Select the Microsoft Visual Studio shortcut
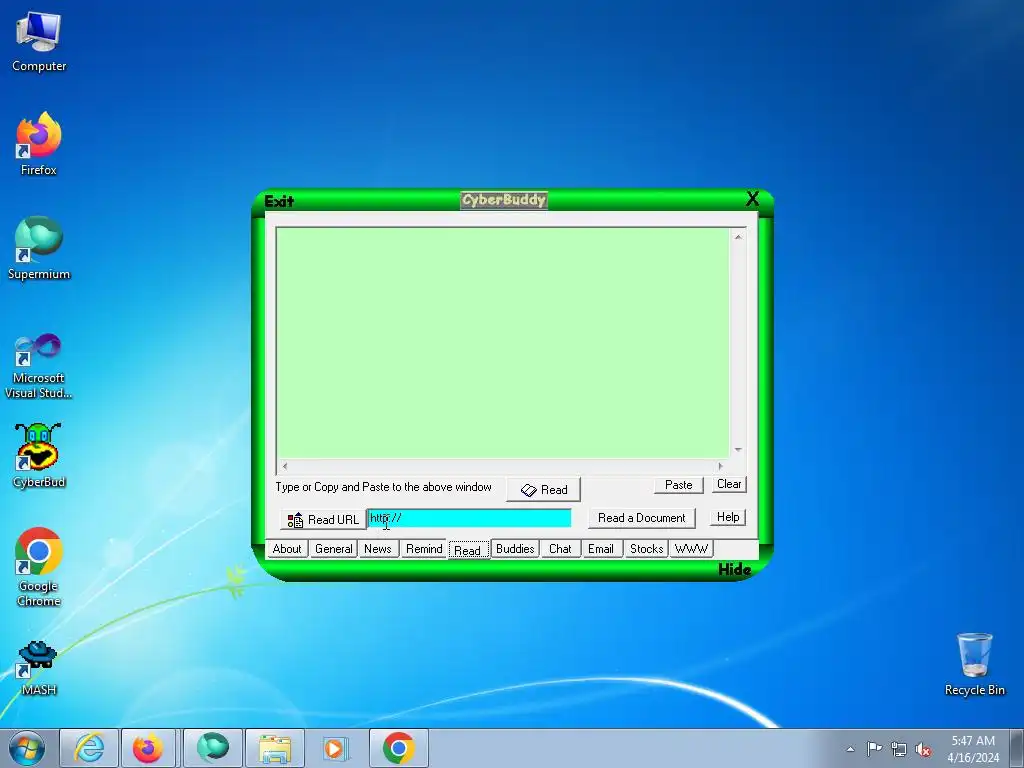 39,366
